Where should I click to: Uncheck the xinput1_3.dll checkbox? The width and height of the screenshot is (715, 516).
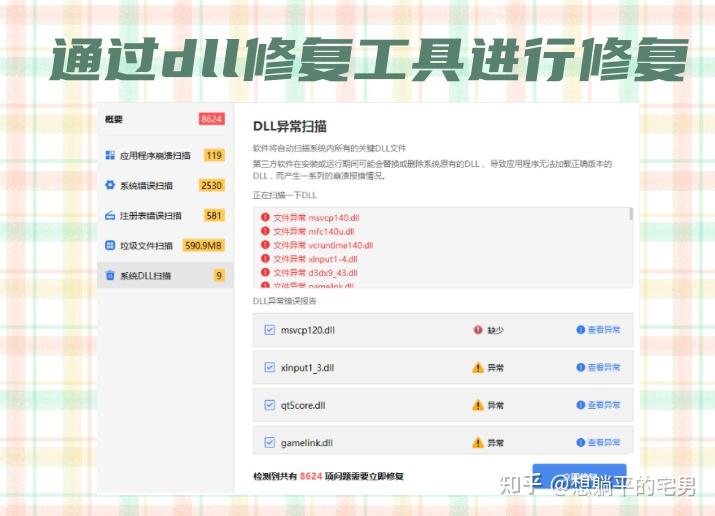point(269,367)
